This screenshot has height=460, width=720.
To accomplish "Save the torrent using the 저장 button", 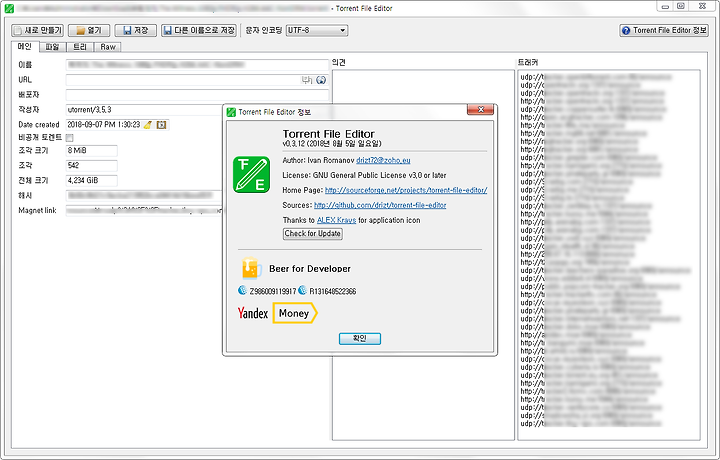I will [135, 30].
